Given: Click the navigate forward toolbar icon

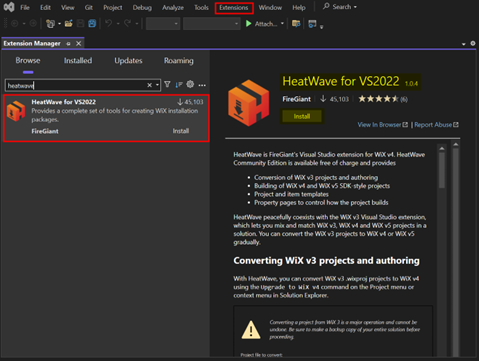Looking at the screenshot, I should click(33, 24).
